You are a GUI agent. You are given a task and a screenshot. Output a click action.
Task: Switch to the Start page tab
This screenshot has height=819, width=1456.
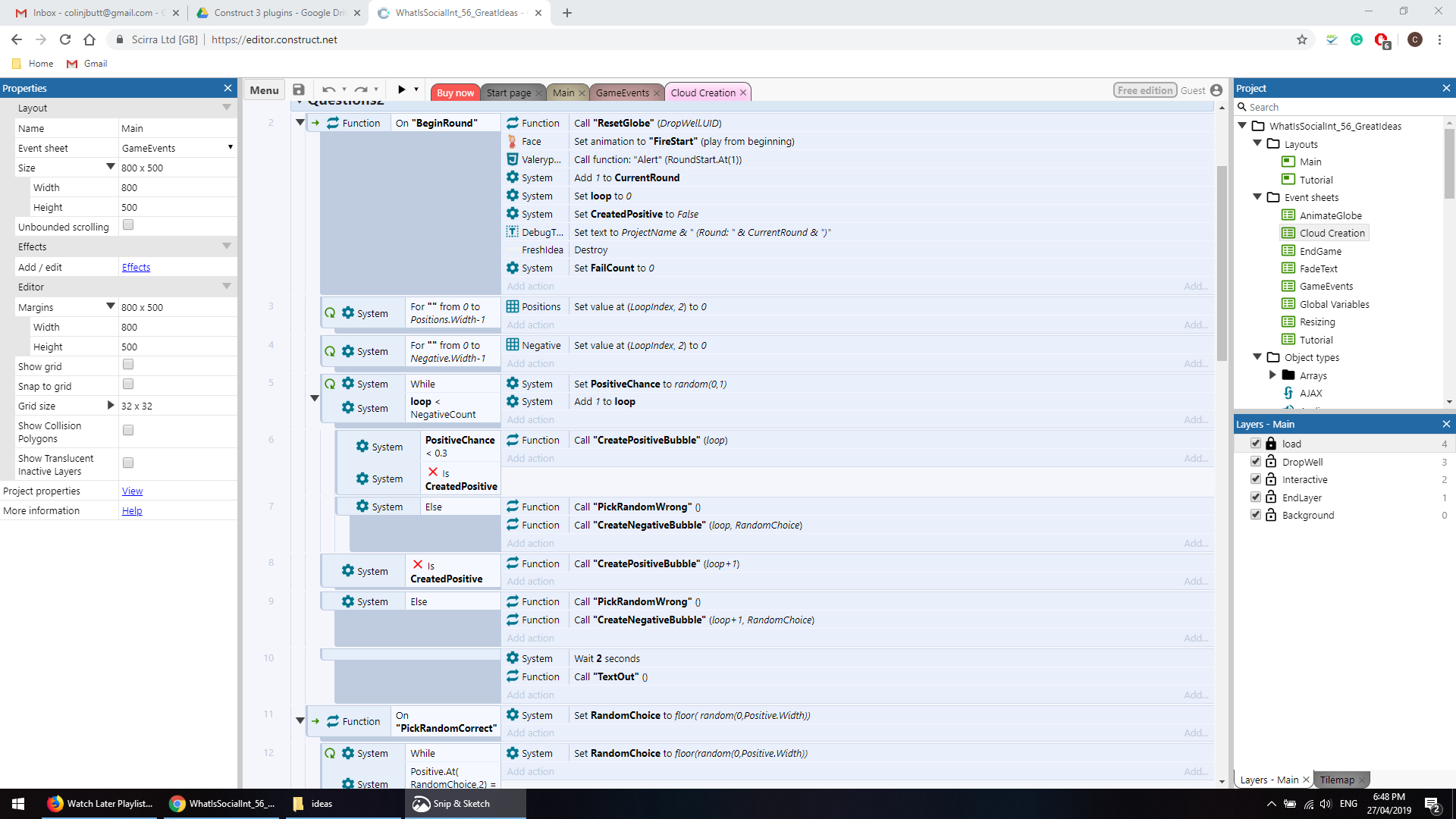point(508,93)
